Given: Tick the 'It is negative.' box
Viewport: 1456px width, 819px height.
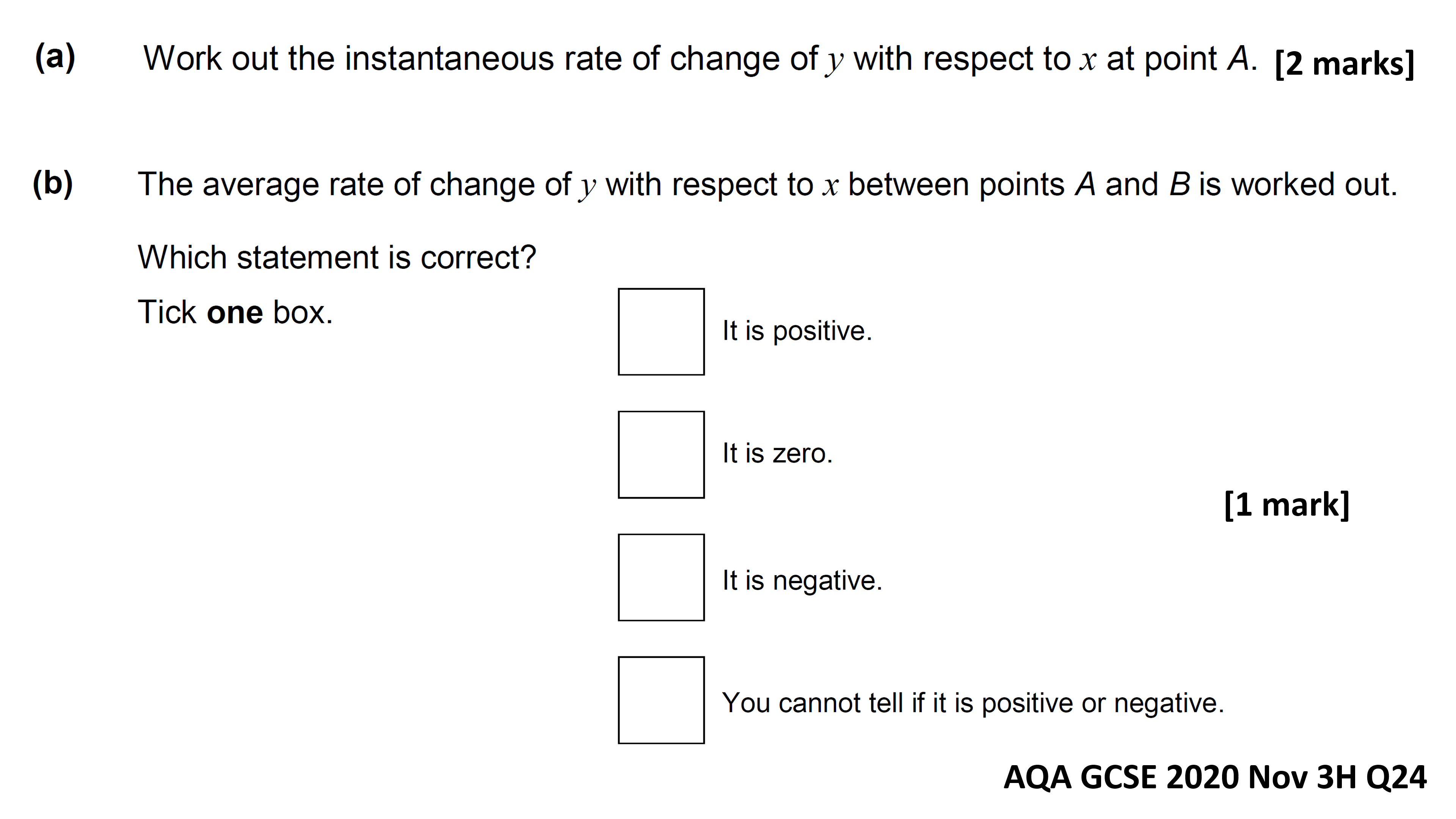Looking at the screenshot, I should point(661,577).
